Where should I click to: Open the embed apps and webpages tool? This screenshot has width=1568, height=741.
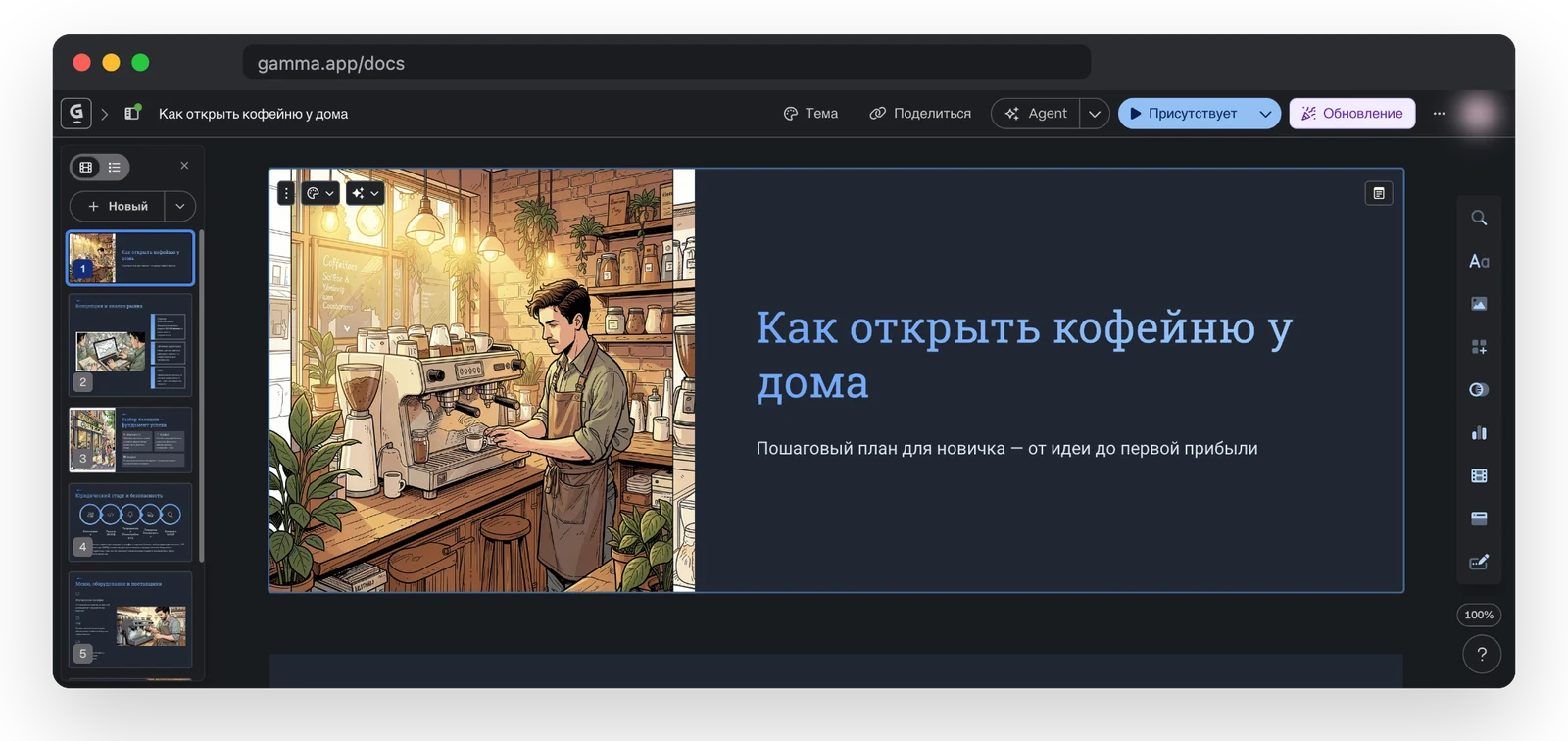(x=1479, y=519)
